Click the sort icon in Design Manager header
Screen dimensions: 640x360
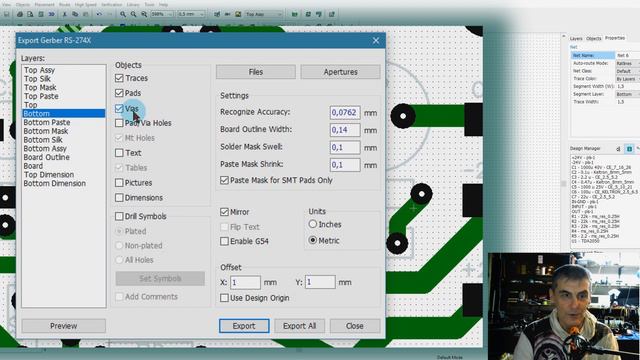tap(618, 149)
